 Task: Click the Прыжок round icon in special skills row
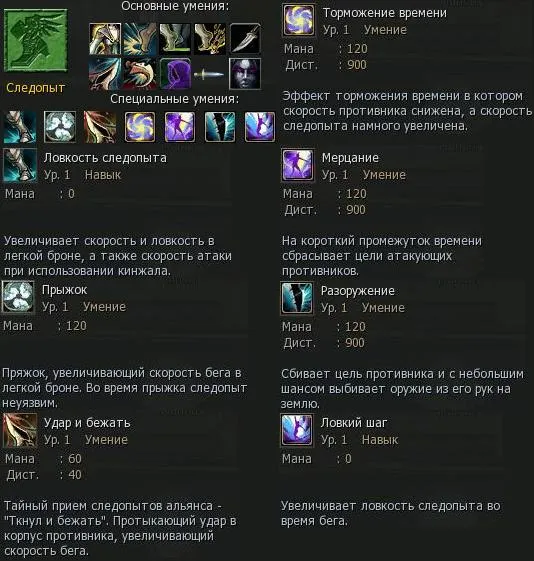[x=60, y=127]
